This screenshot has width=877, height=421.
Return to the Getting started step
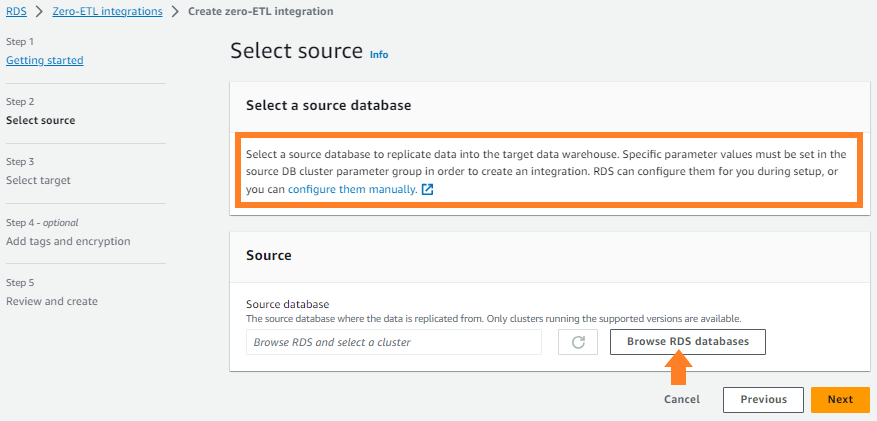[x=45, y=60]
